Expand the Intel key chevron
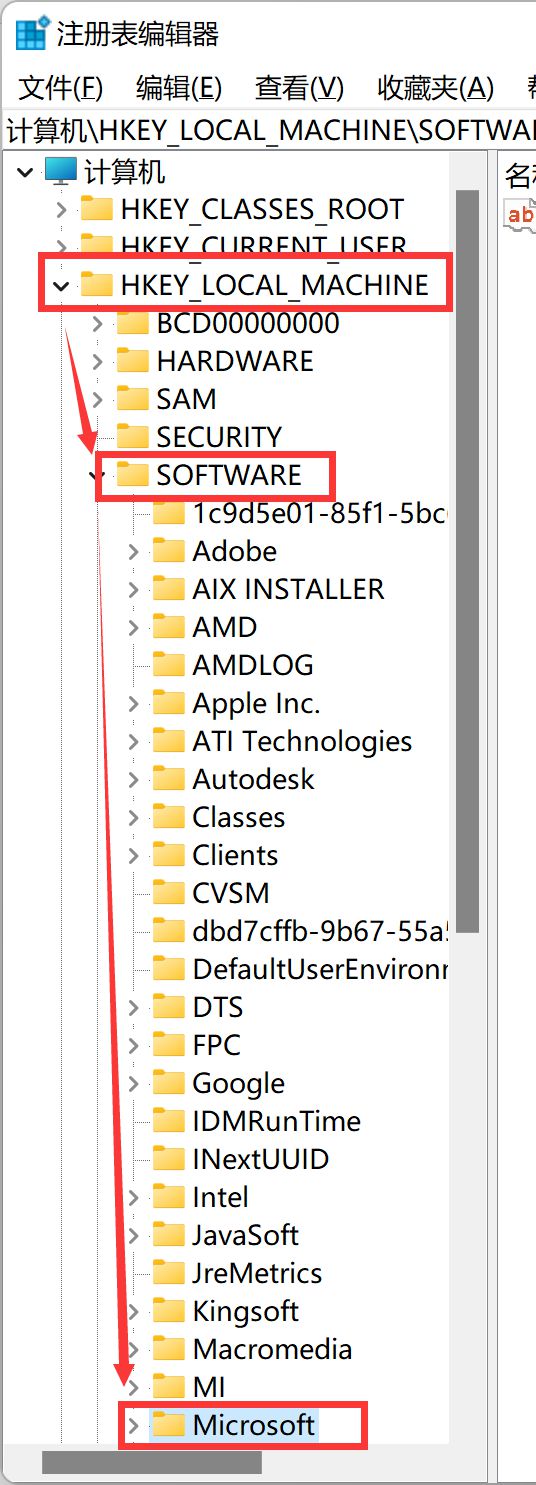Image resolution: width=536 pixels, height=1485 pixels. click(133, 1197)
